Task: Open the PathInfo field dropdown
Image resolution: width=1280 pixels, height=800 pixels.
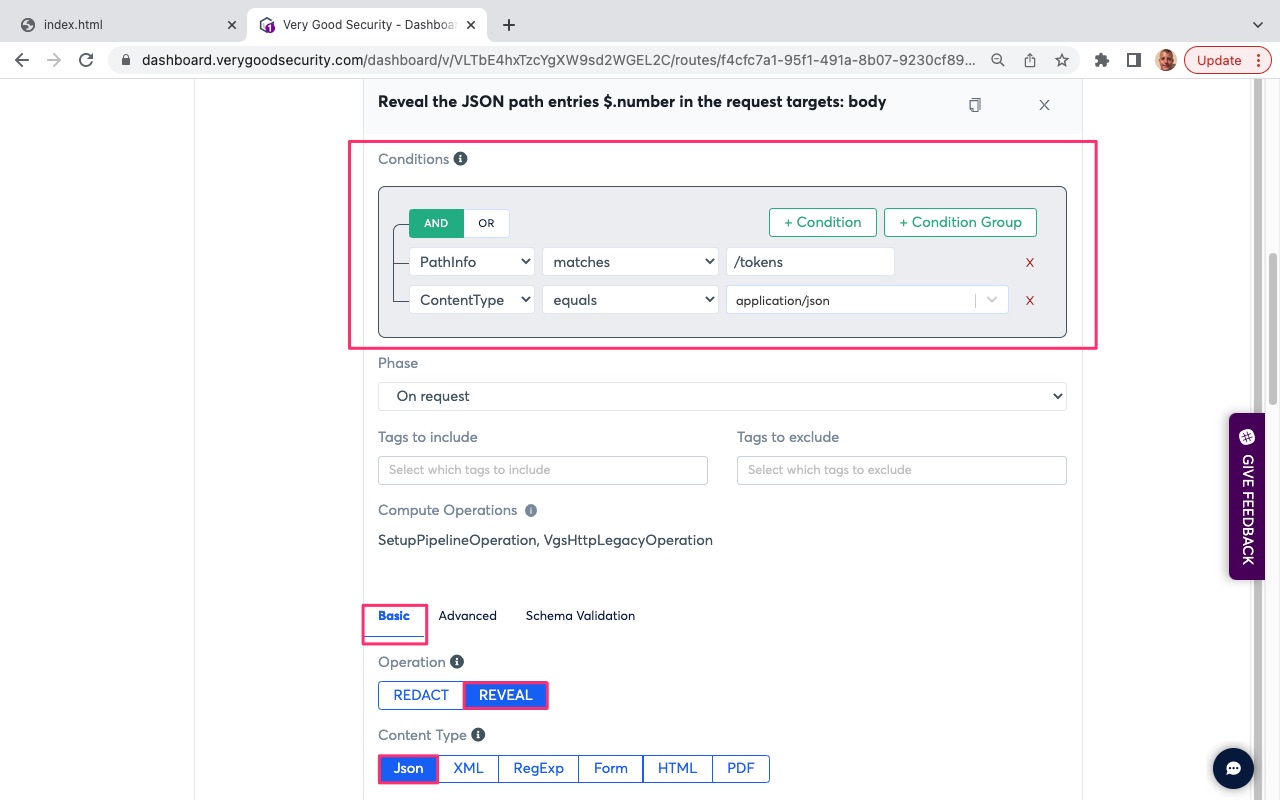Action: (472, 262)
